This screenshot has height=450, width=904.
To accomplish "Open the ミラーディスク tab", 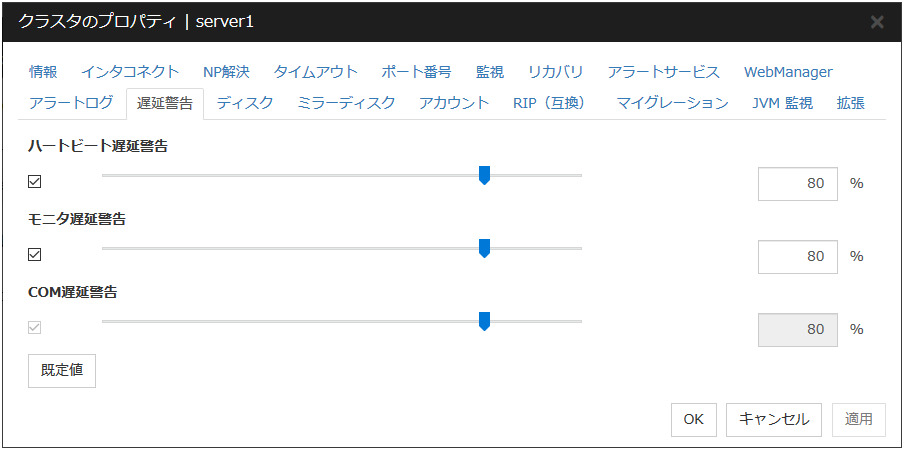I will [346, 103].
